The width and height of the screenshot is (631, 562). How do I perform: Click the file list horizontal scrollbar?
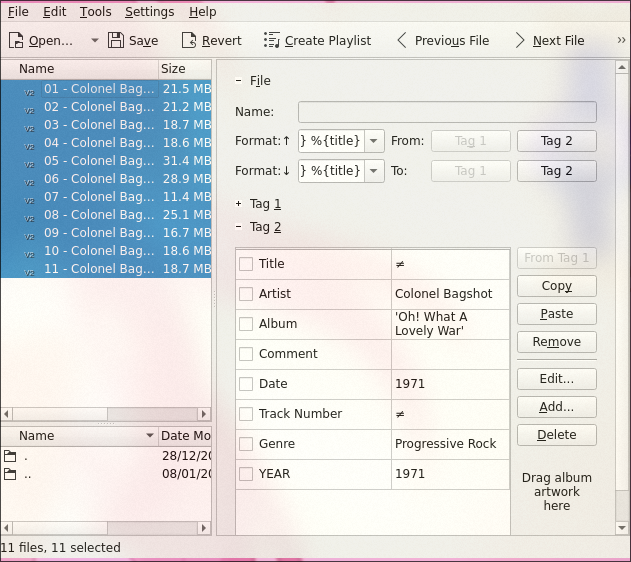click(105, 413)
